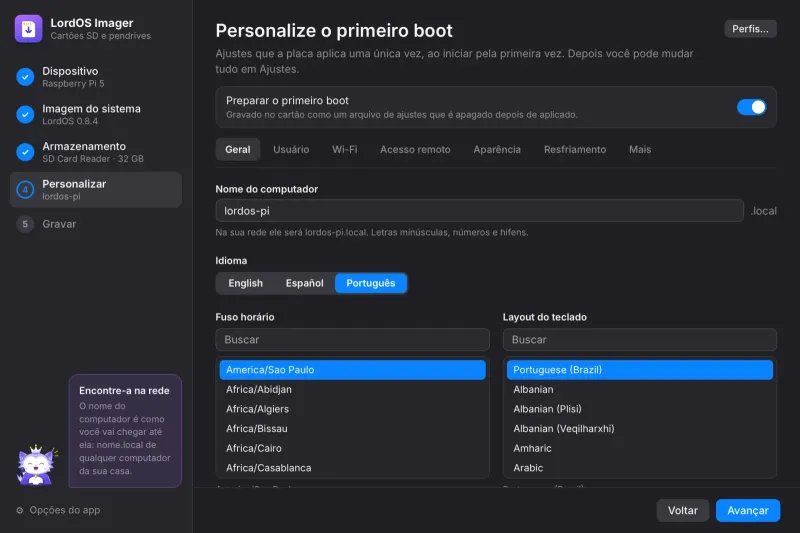Go to the Armazenamento step
800x533 pixels.
96,152
